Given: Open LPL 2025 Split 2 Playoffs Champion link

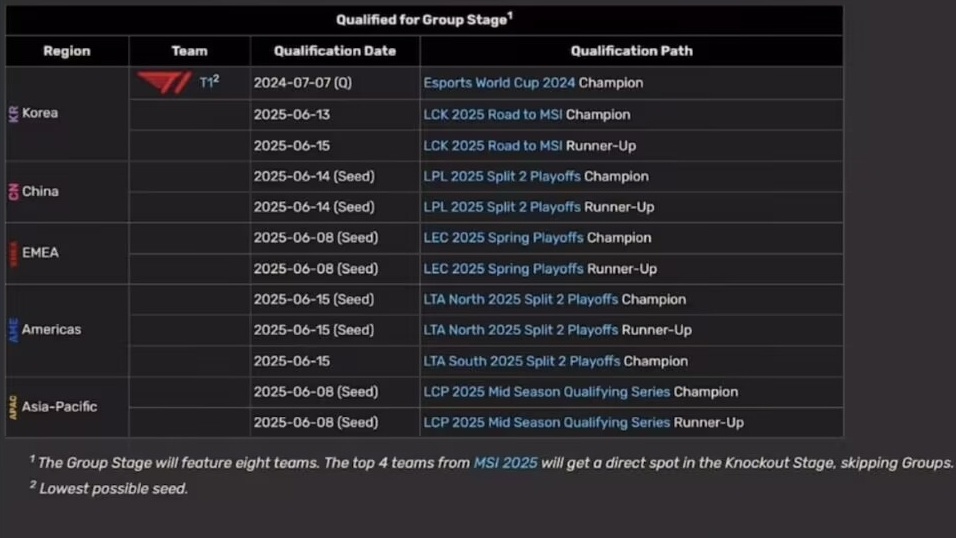Looking at the screenshot, I should (x=502, y=176).
